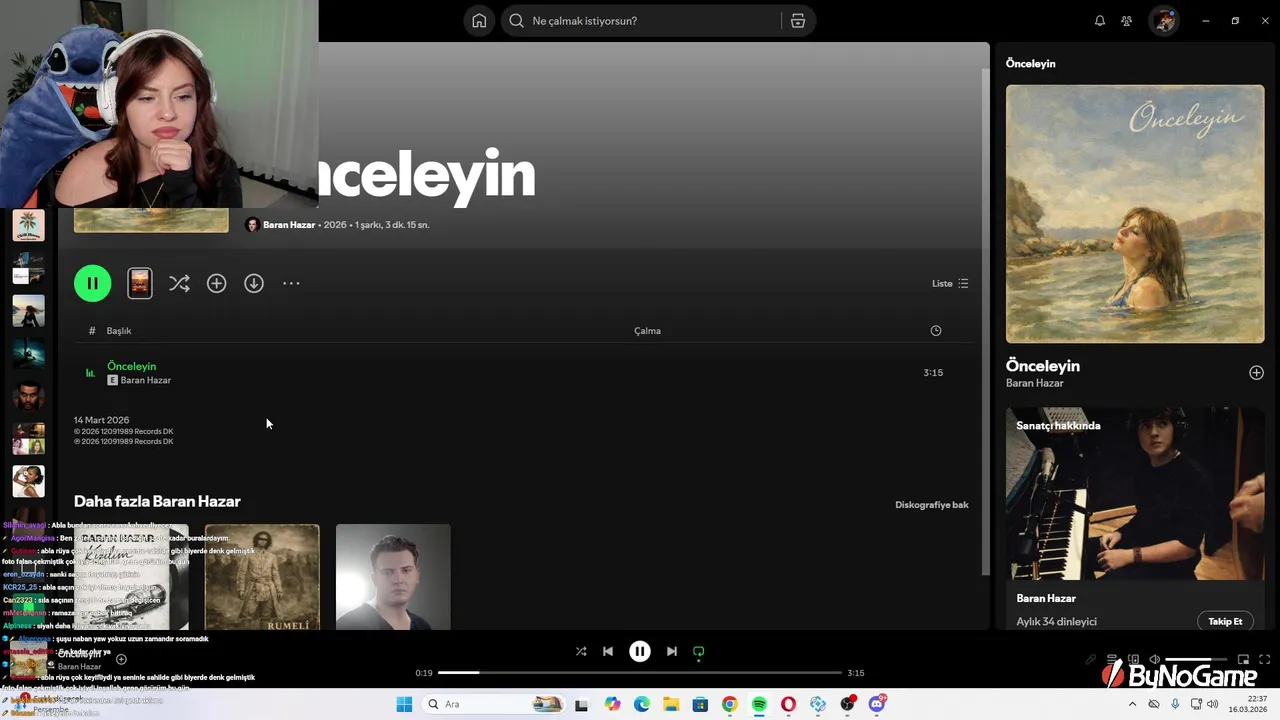
Task: Click the Önceleyin cover in Now Playing panel
Action: pos(1135,214)
